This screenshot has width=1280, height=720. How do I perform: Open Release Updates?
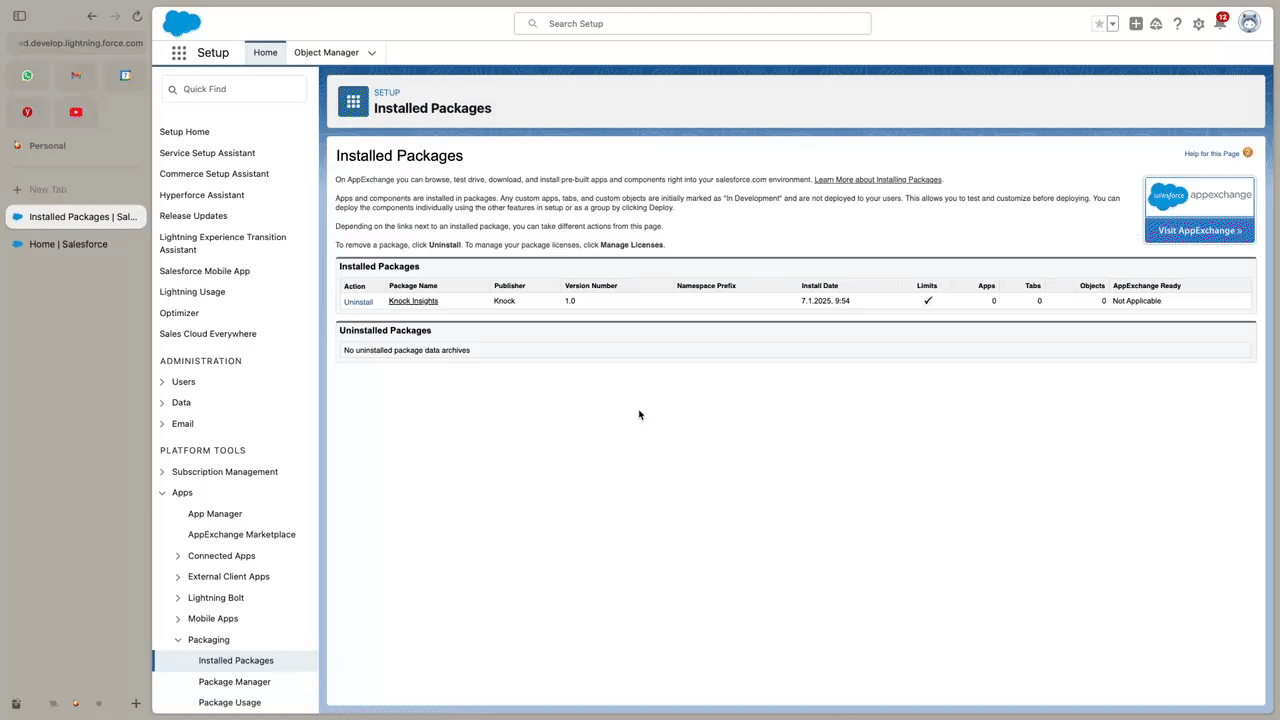[x=193, y=216]
